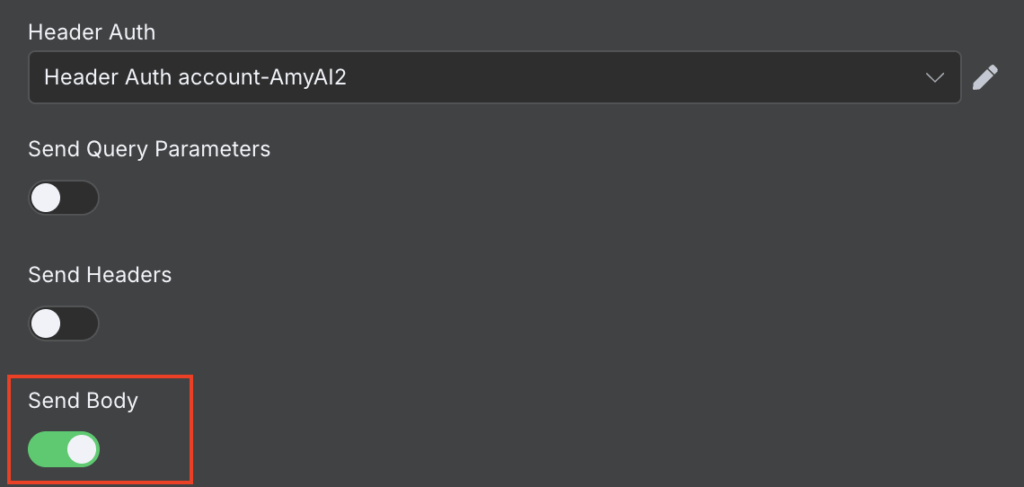Click empty area inside Header Auth combo box
The image size is (1024, 487).
pos(633,78)
